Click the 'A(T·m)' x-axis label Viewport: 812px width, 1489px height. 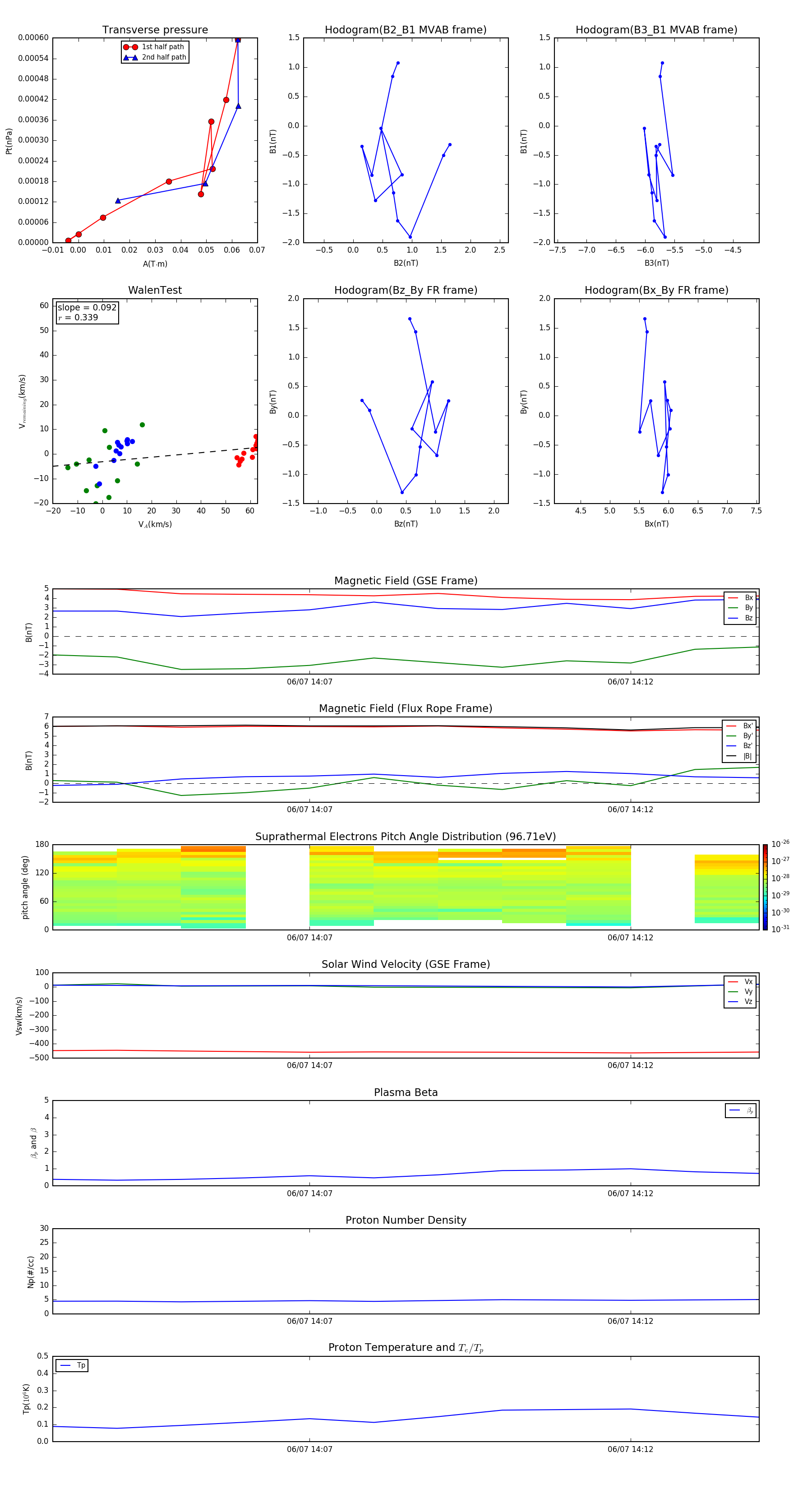[155, 264]
